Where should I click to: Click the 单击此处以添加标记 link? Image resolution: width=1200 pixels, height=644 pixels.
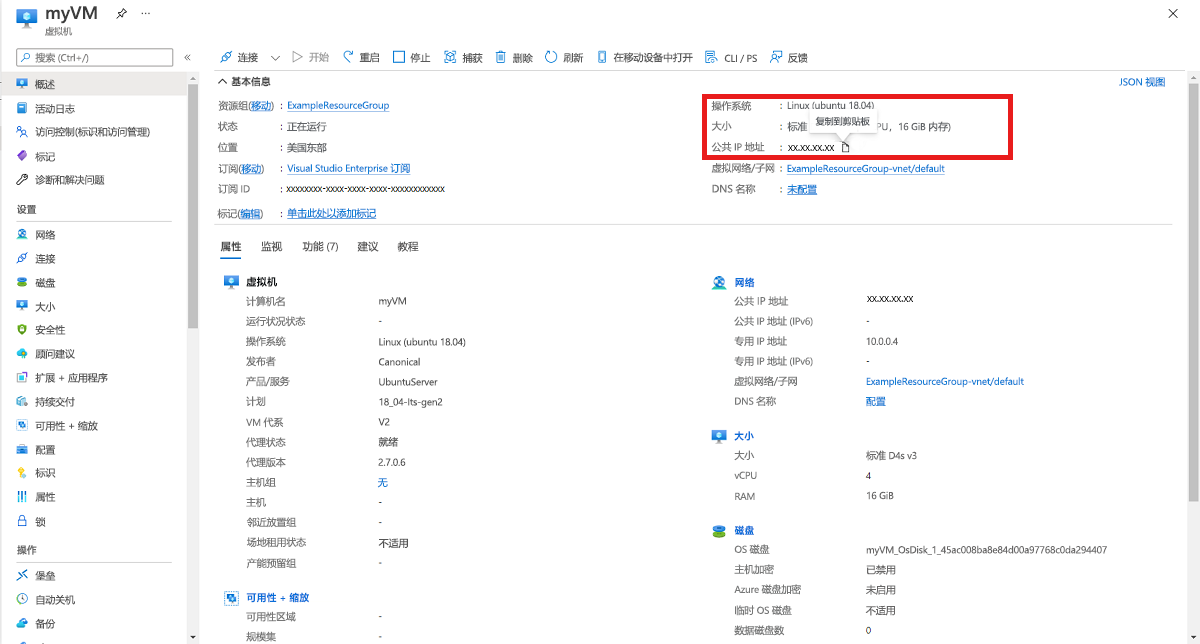332,214
